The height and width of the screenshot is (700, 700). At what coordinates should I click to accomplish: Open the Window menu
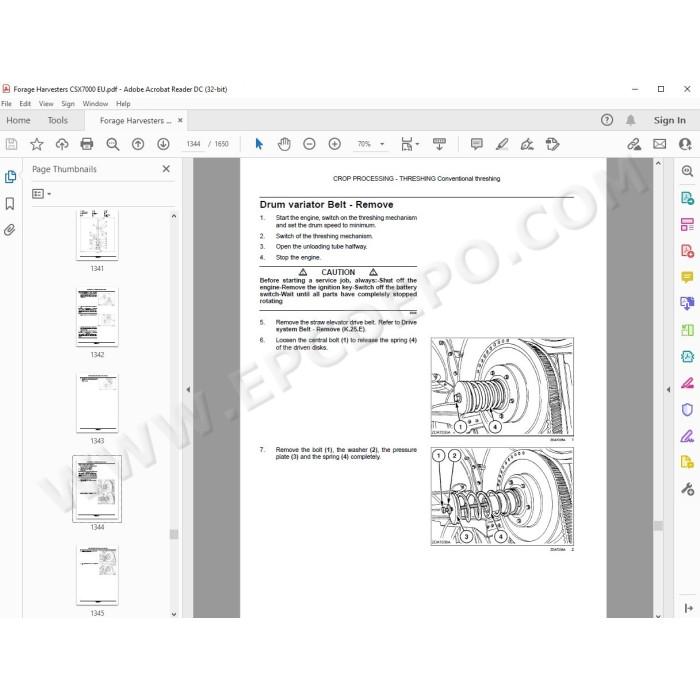[95, 104]
